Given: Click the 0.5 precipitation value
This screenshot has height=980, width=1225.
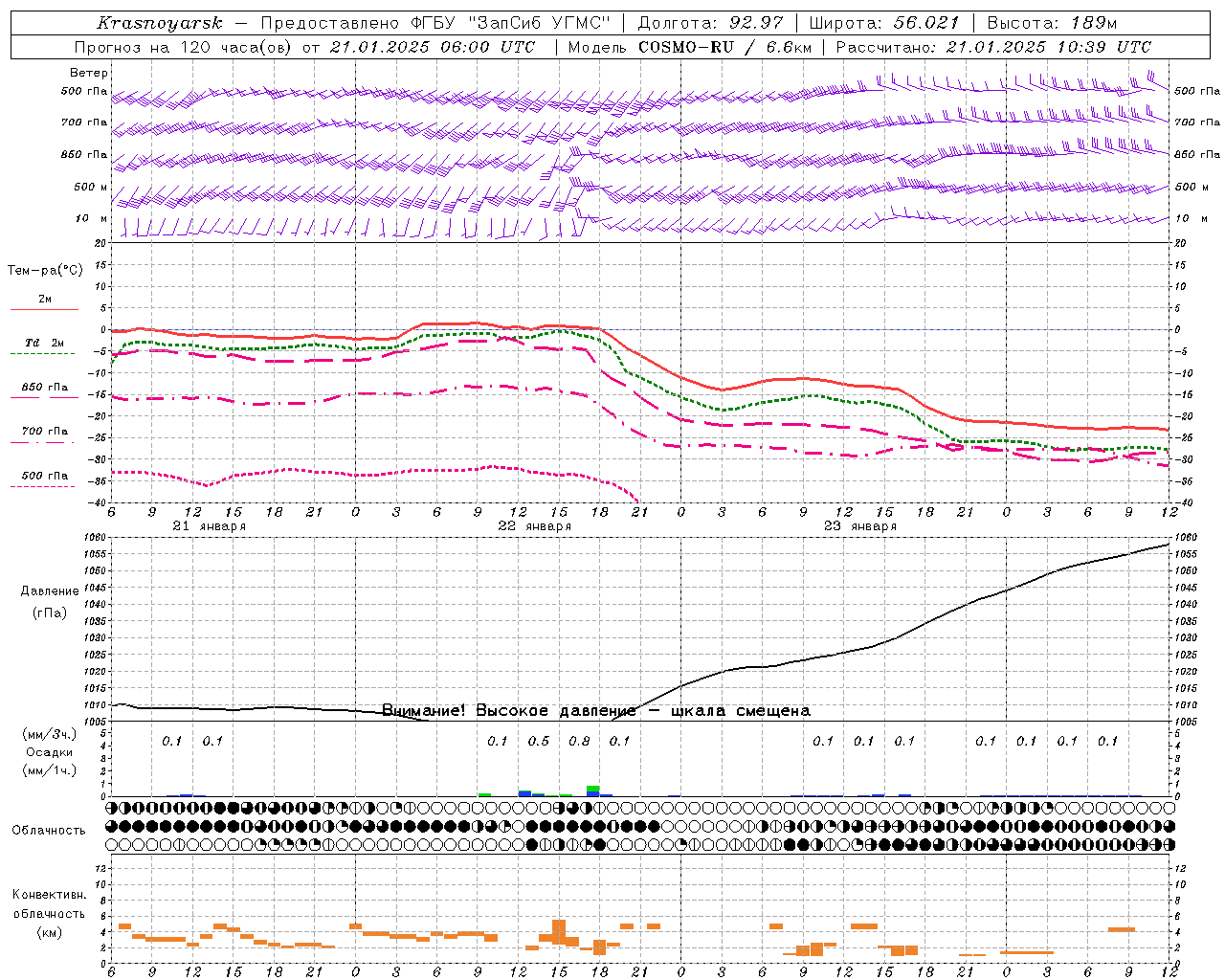Looking at the screenshot, I should click(x=539, y=741).
